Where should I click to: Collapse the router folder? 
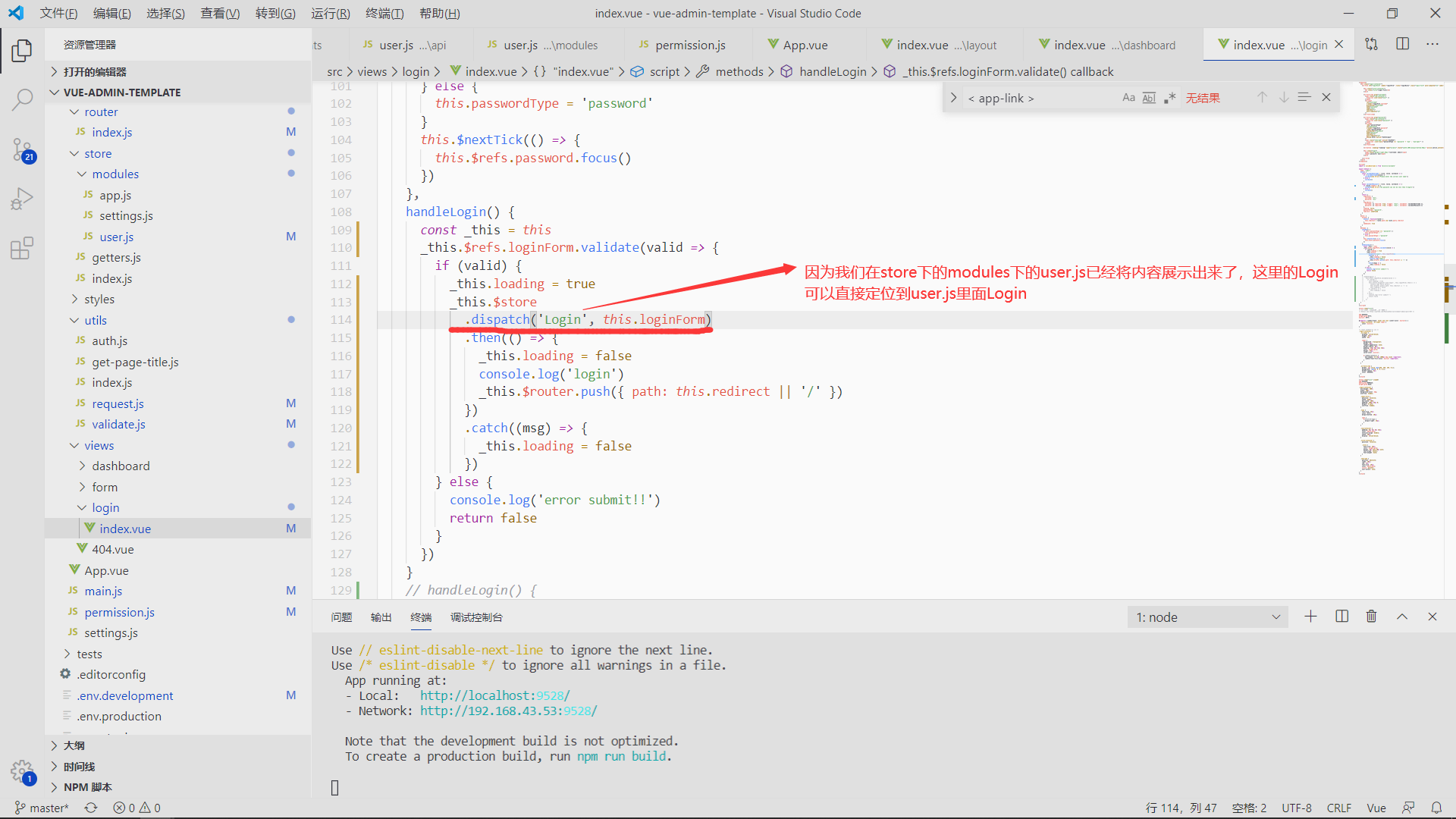(100, 111)
